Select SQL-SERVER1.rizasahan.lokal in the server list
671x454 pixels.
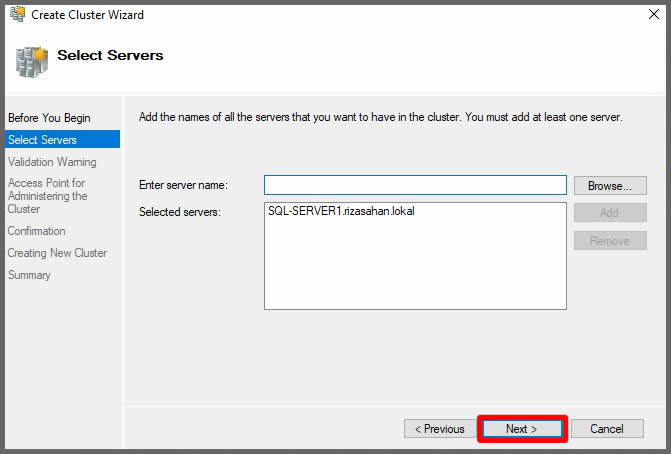(x=340, y=212)
